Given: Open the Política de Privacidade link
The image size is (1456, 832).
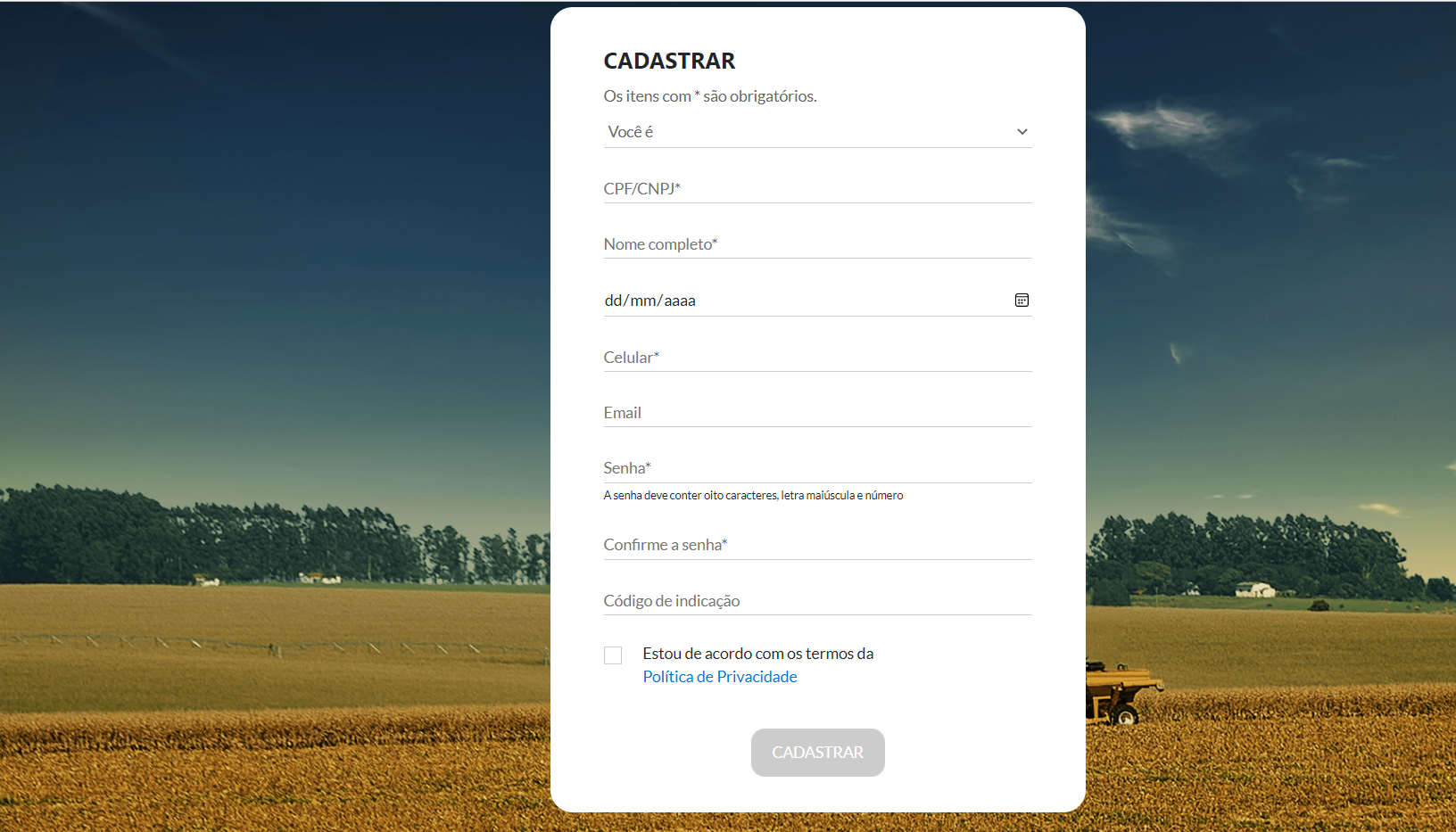Looking at the screenshot, I should [x=719, y=677].
